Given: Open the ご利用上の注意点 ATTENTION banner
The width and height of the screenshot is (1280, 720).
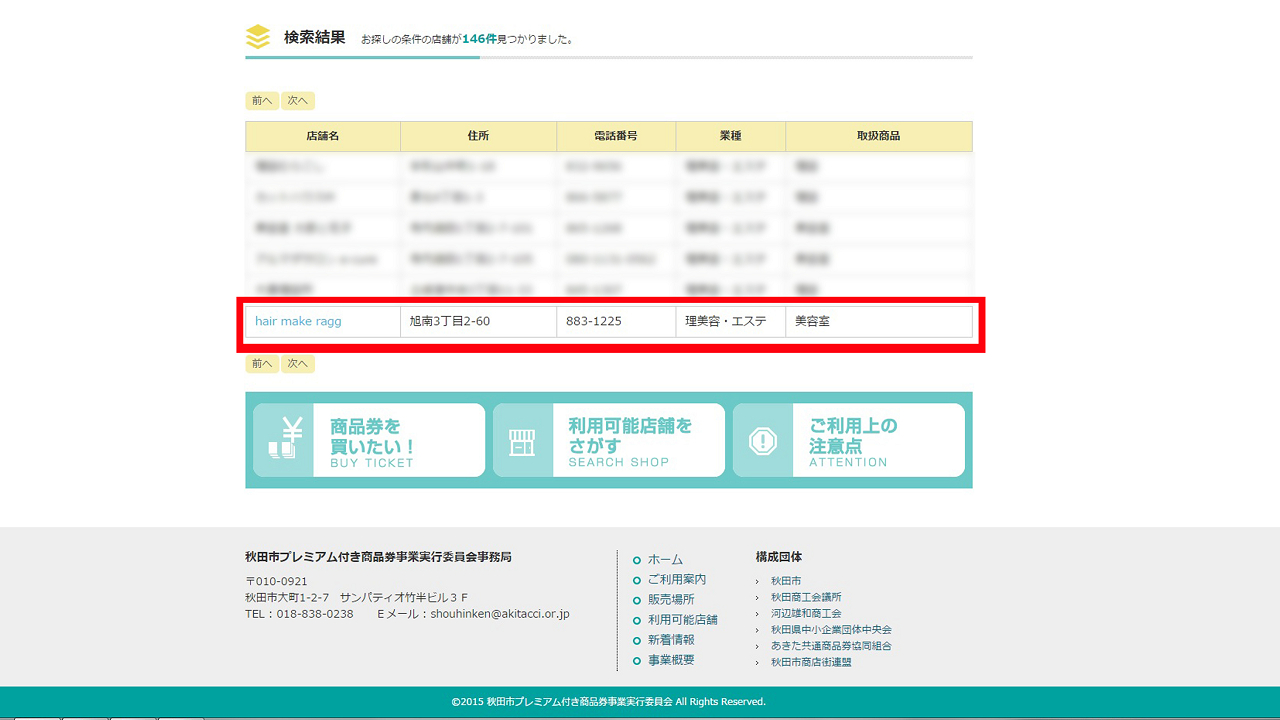Looking at the screenshot, I should tap(849, 441).
